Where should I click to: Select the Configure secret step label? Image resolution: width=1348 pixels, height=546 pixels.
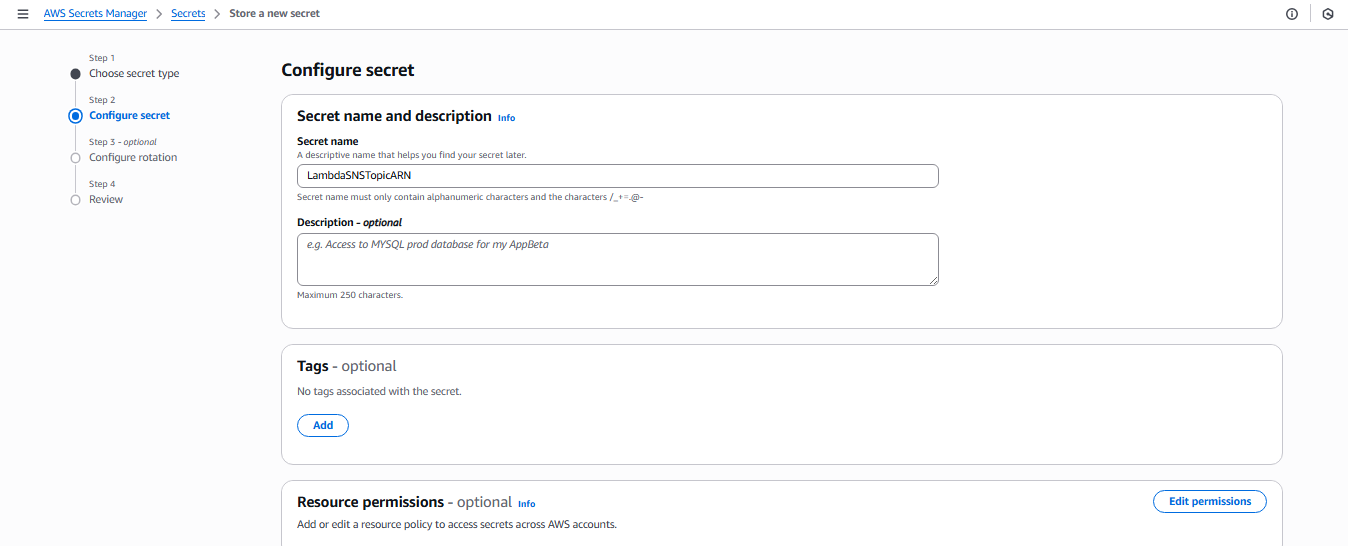(x=129, y=116)
